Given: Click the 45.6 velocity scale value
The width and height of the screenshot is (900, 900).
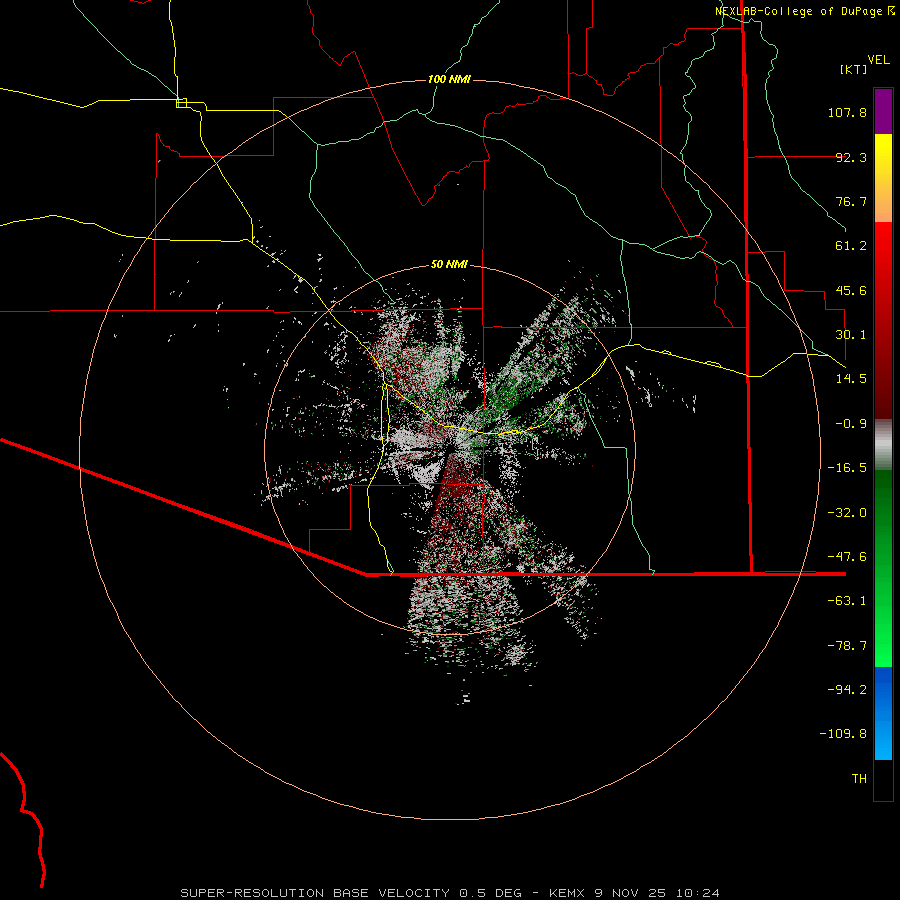Looking at the screenshot, I should 851,290.
